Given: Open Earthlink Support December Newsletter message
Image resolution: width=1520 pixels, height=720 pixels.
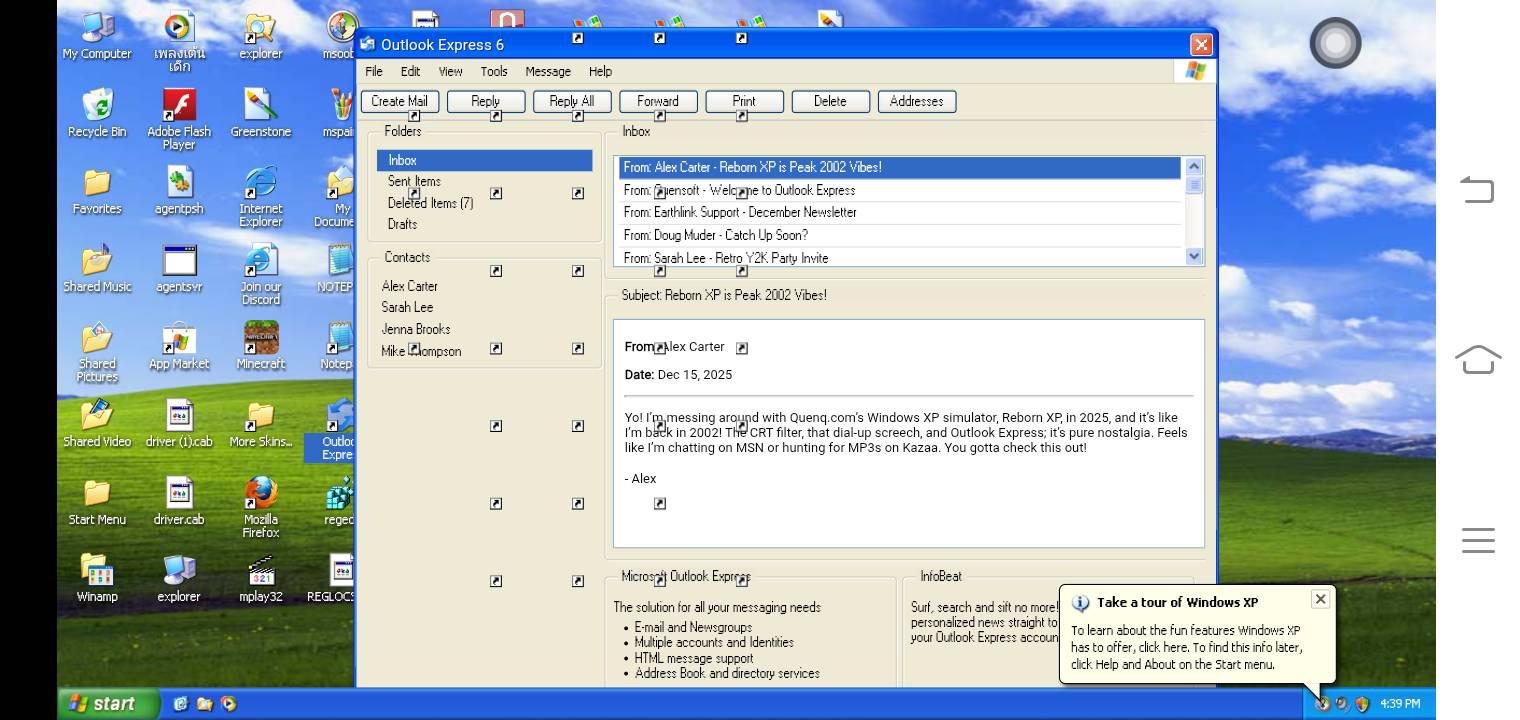Looking at the screenshot, I should (x=900, y=212).
